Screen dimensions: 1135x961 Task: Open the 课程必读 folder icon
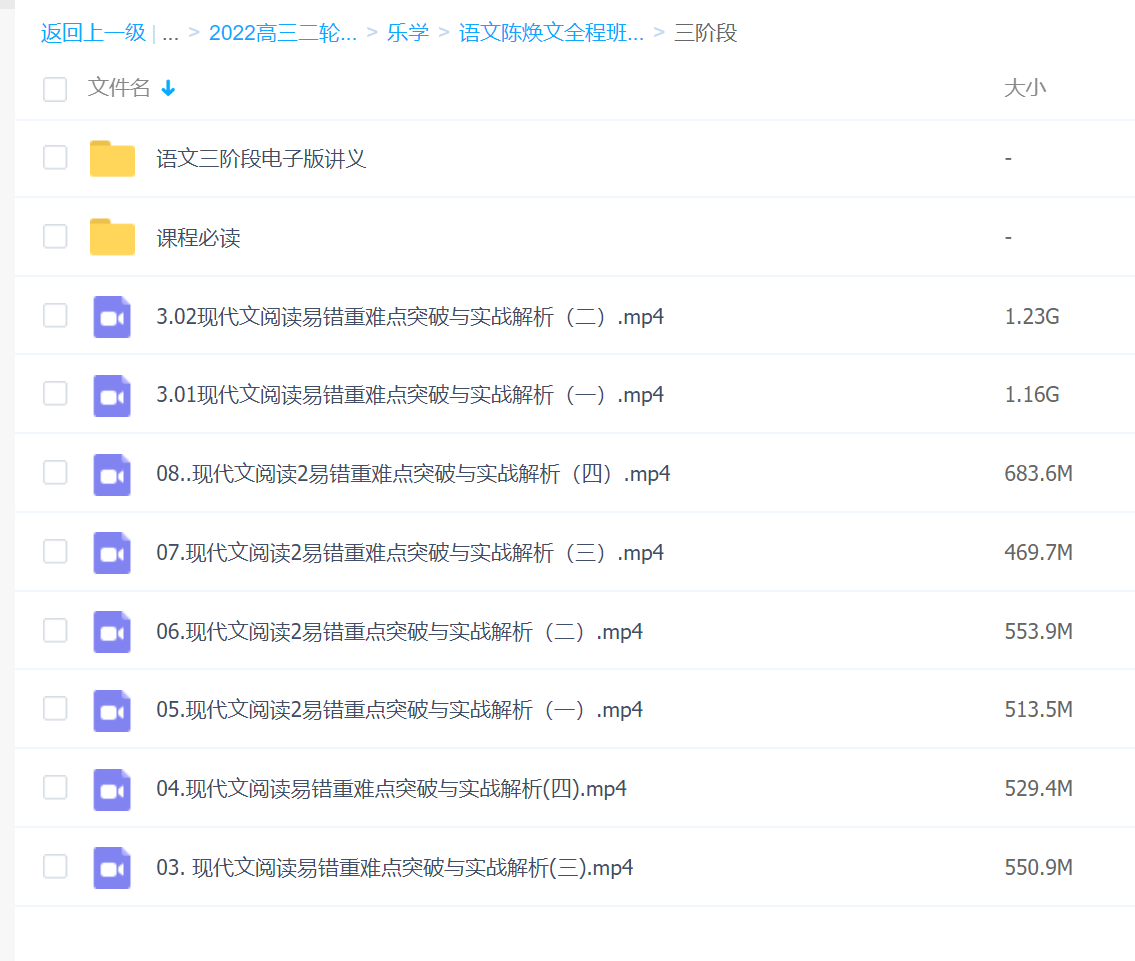pos(111,237)
